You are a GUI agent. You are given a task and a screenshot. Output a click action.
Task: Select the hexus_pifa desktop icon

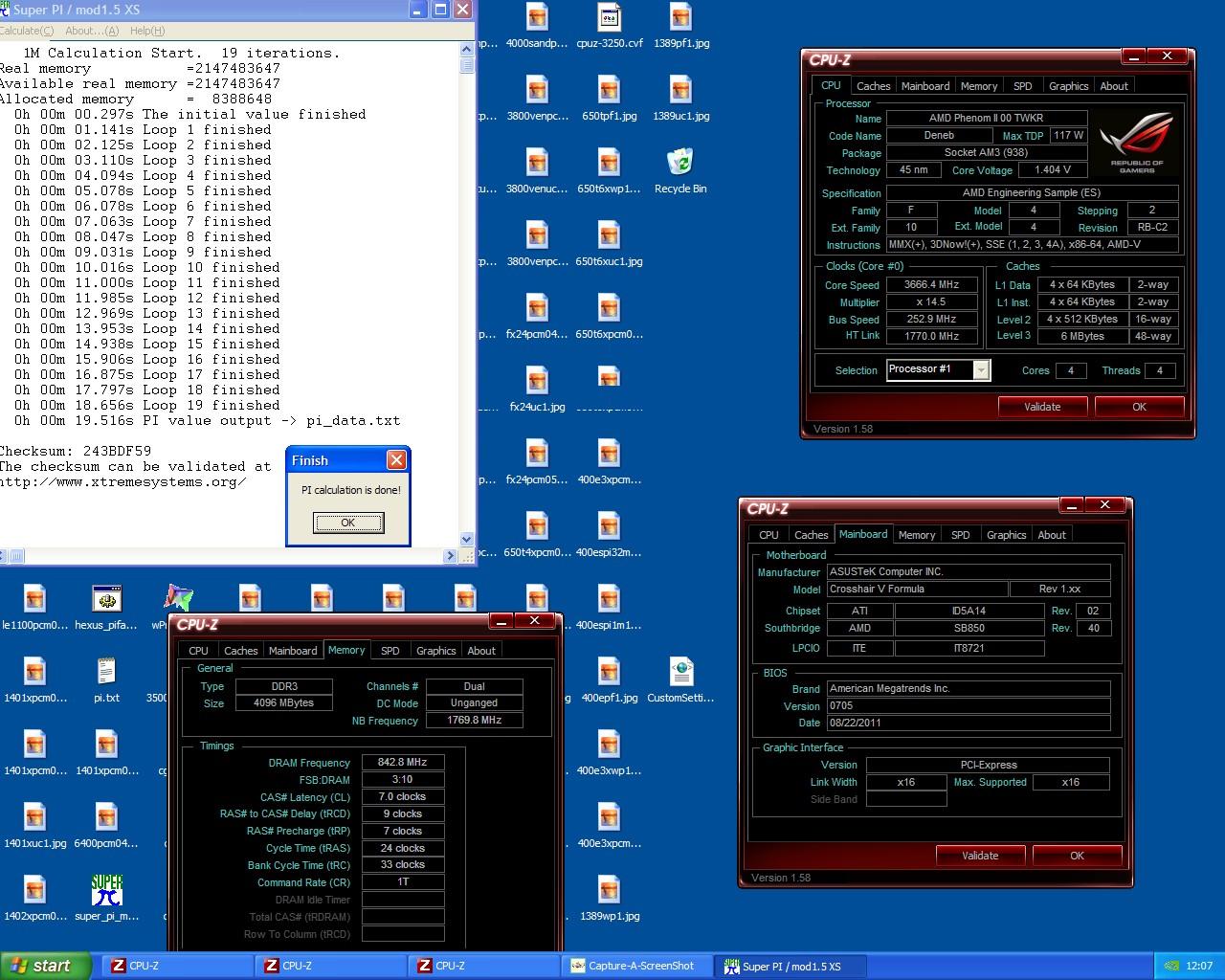point(106,608)
